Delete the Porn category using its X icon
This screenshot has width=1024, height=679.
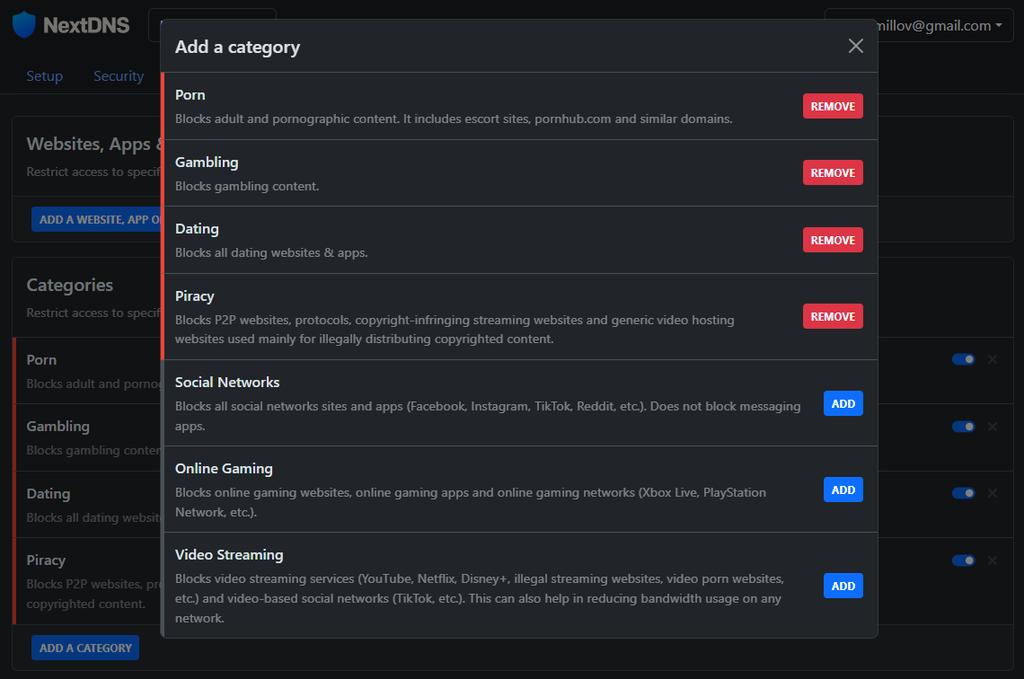tap(993, 359)
